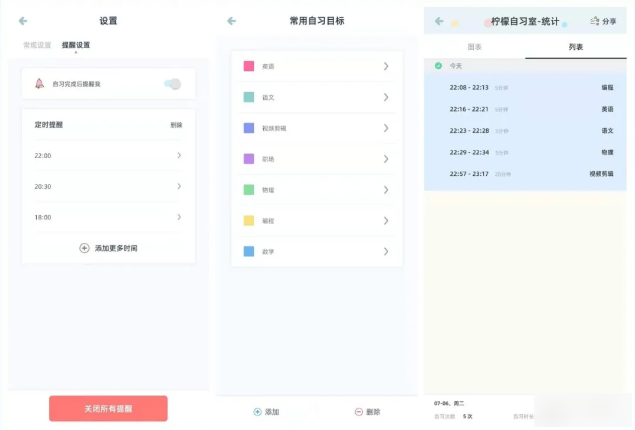This screenshot has width=635, height=430.
Task: Tap the 视频剪辑 goal label
Action: point(274,128)
